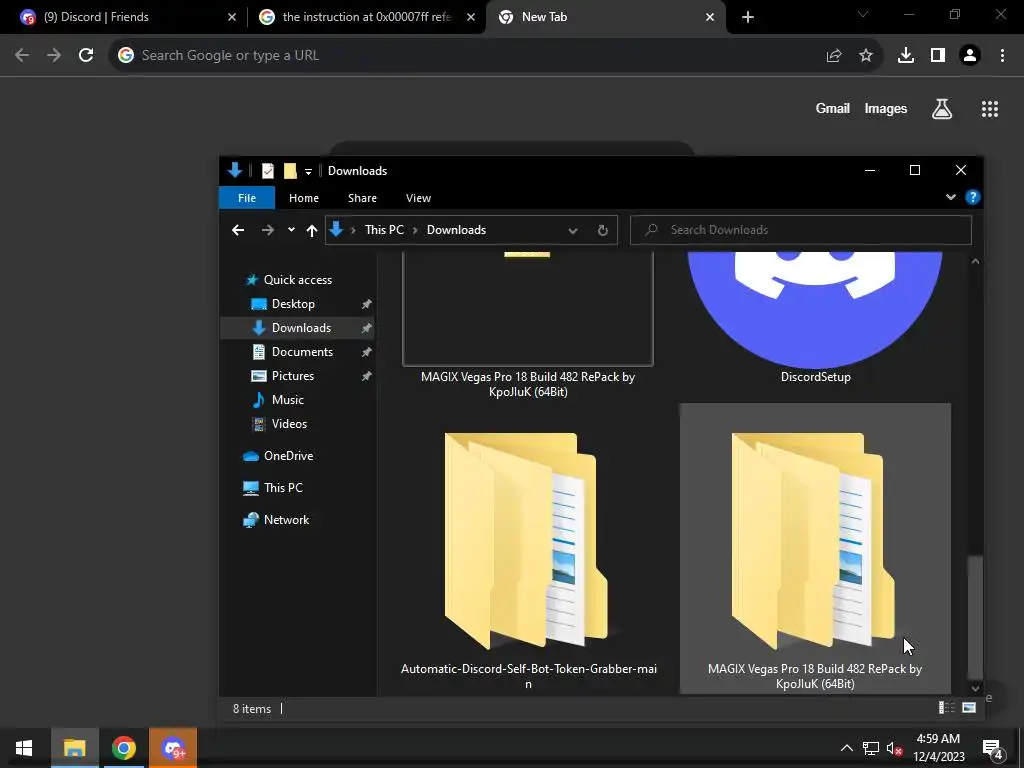Viewport: 1024px width, 768px height.
Task: Close the New Tab tab
Action: tap(710, 17)
